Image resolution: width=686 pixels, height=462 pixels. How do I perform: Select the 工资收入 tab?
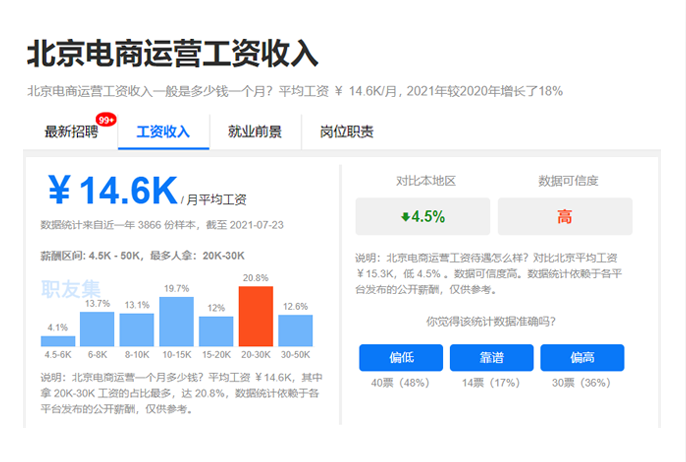coord(163,131)
